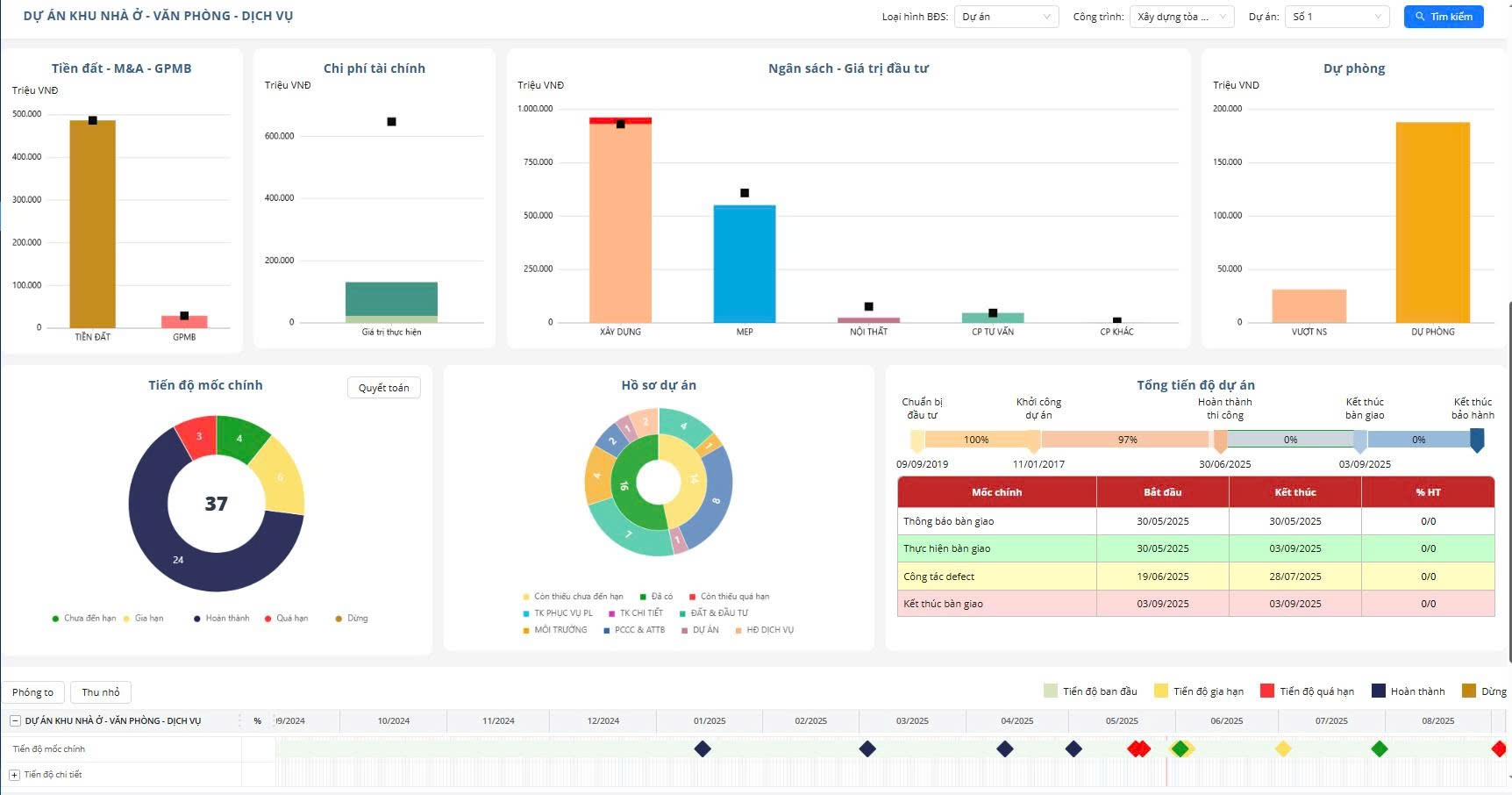Click the Mốc chính column header
Viewport: 1512px width, 795px height.
pos(996,492)
